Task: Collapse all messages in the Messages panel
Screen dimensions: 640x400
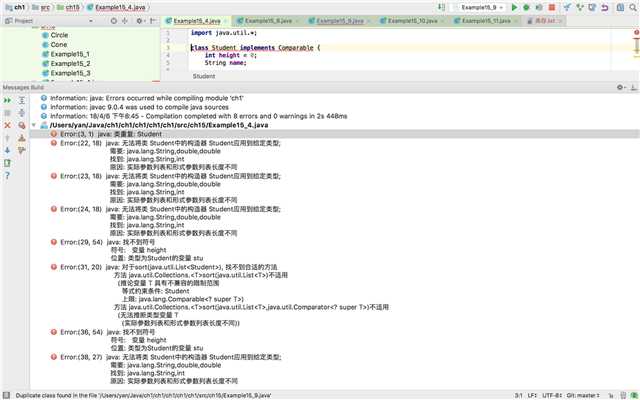Action: pyautogui.click(x=22, y=113)
